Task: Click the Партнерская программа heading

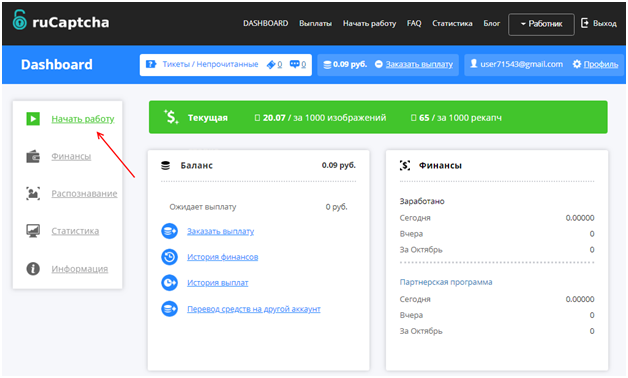Action: (446, 282)
